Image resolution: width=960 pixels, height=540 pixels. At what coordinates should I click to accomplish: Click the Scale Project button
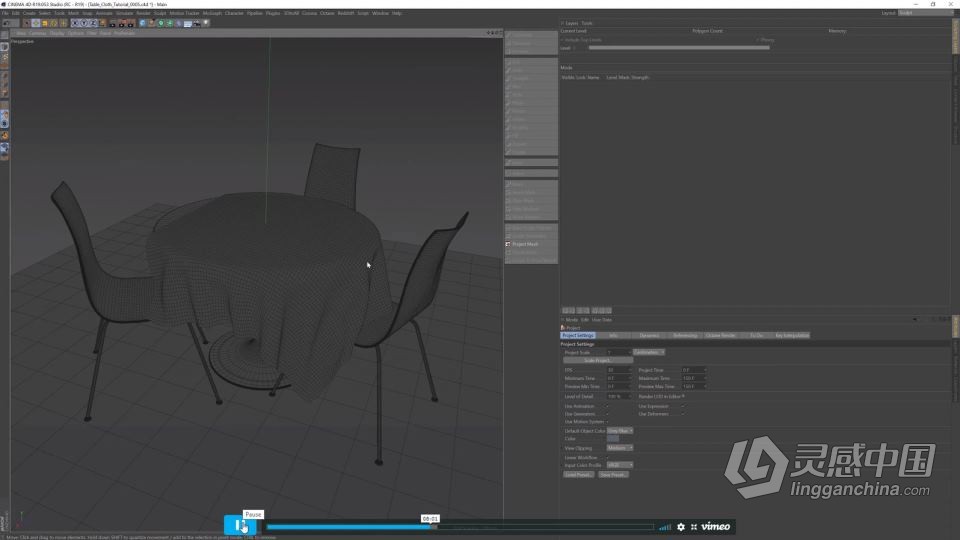[598, 361]
